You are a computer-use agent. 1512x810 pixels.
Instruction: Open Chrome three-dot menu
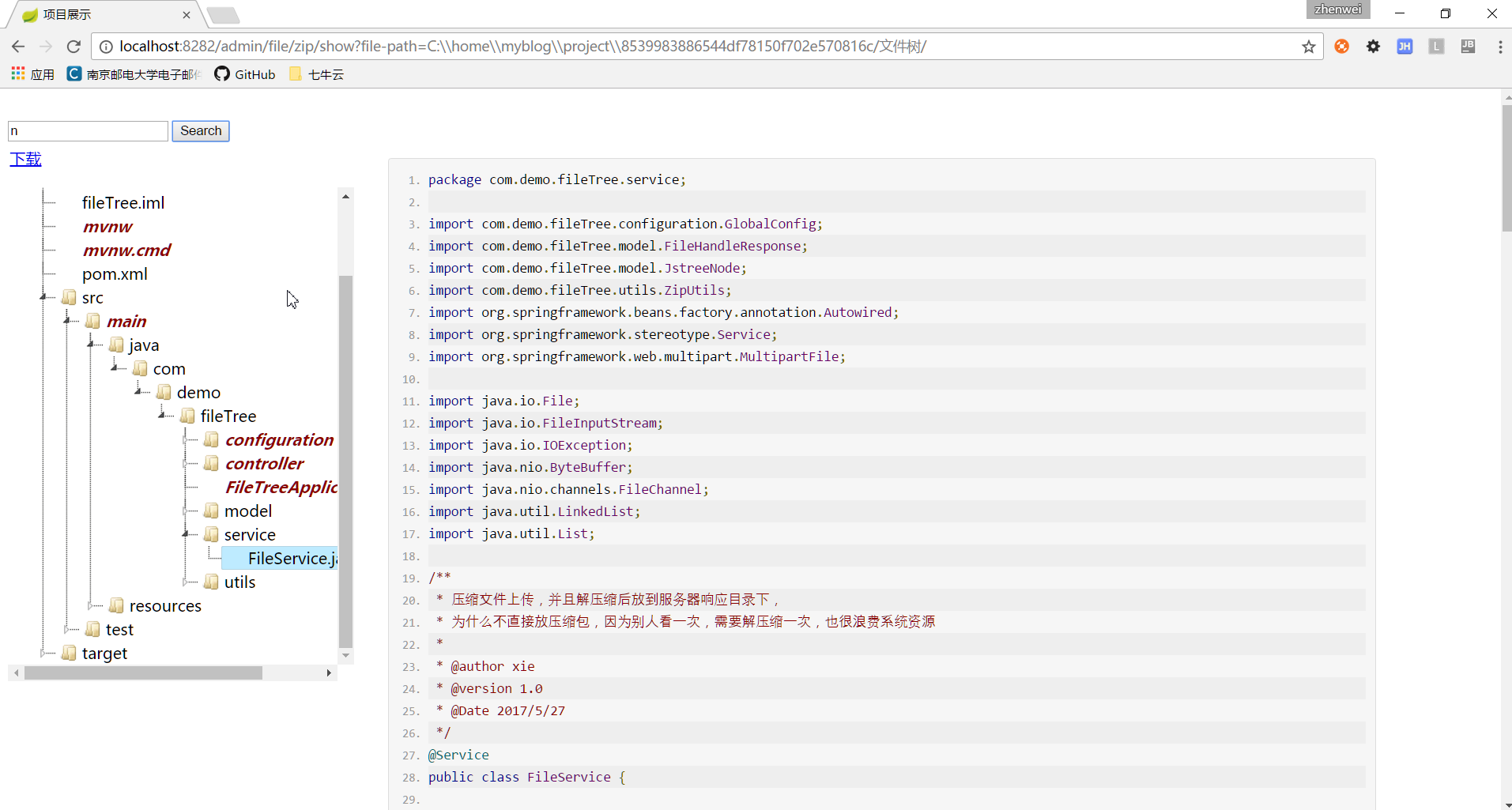pos(1500,47)
